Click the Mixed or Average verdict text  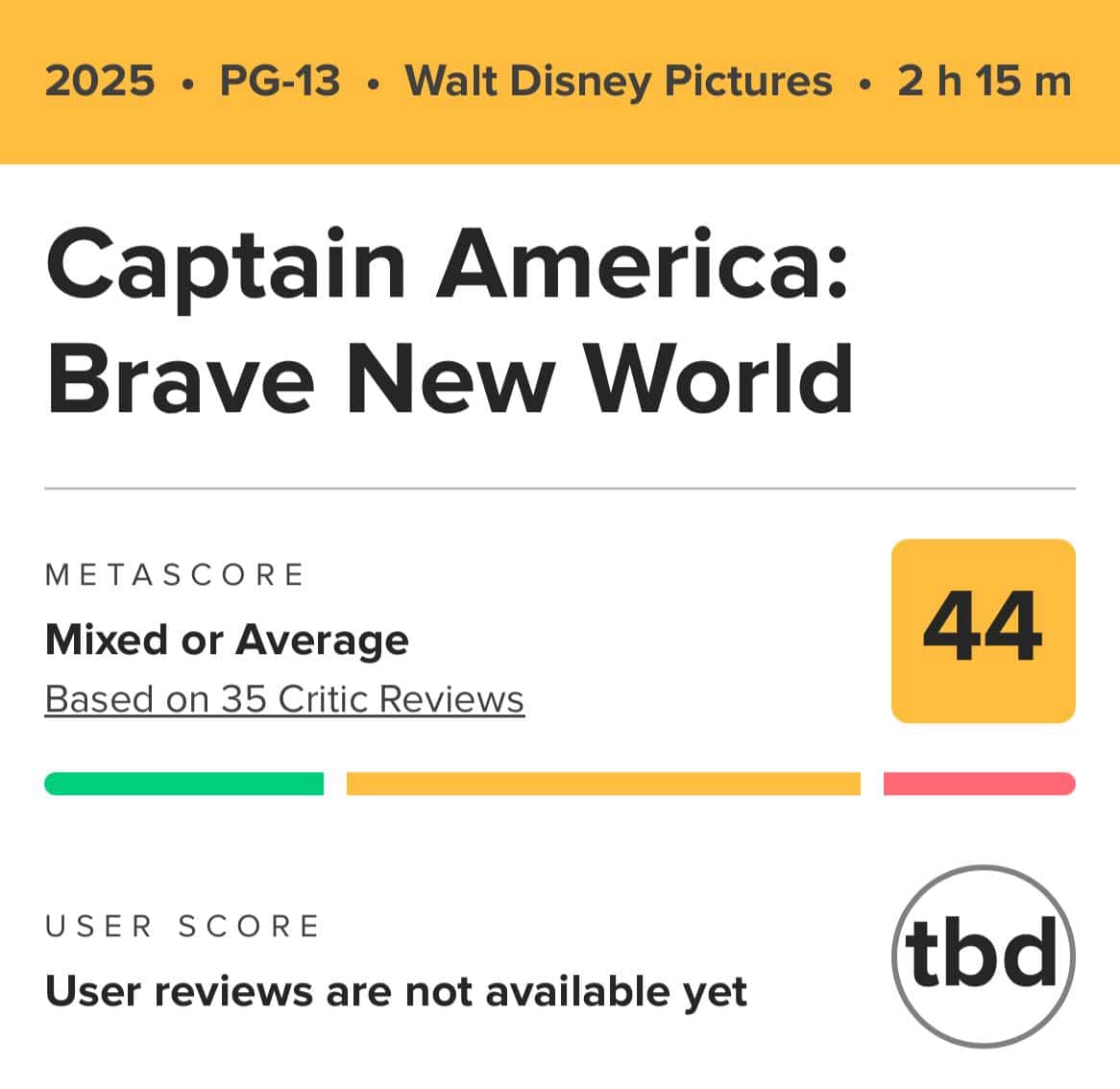pos(227,640)
